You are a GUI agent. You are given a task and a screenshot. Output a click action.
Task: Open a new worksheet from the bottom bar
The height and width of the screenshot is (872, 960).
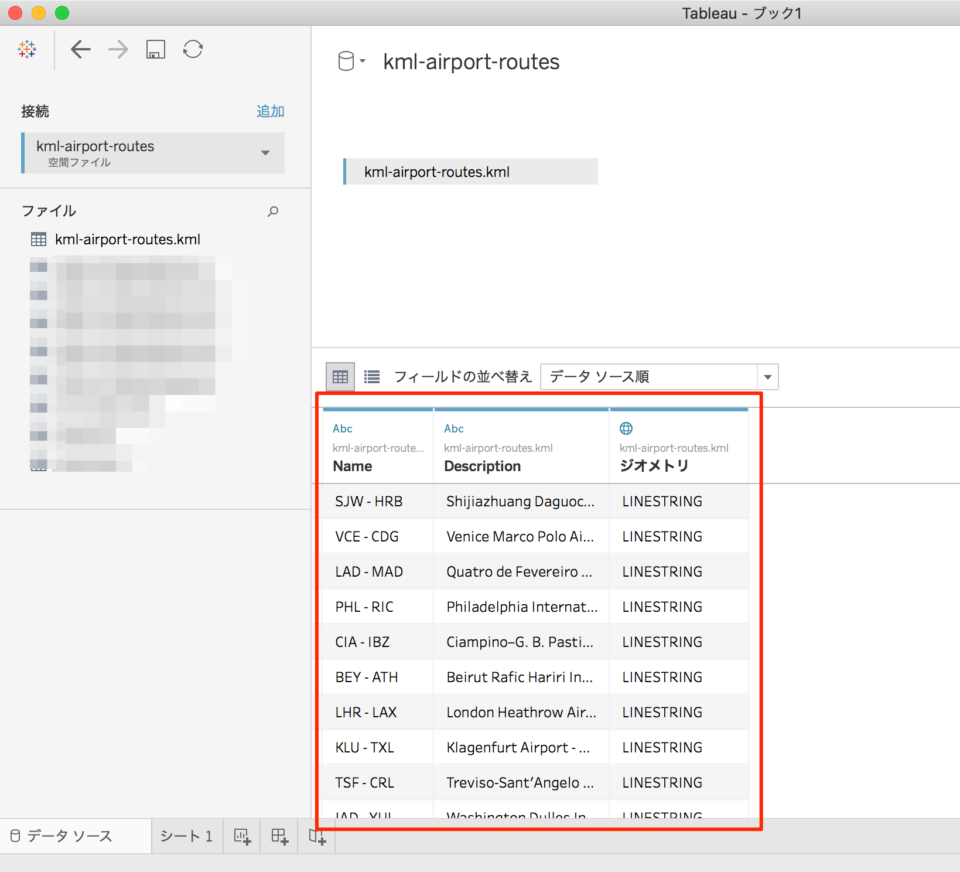pyautogui.click(x=241, y=836)
